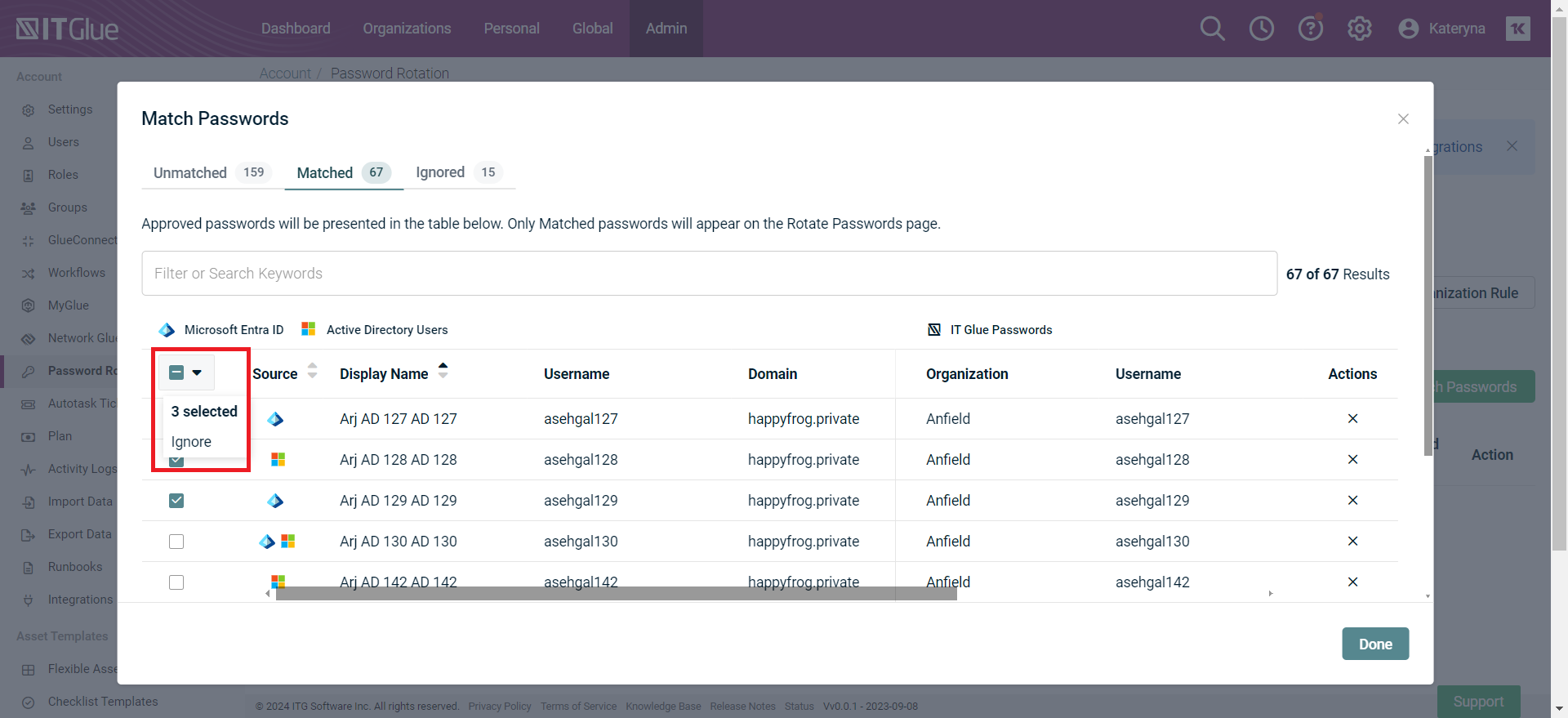Image resolution: width=1568 pixels, height=718 pixels.
Task: Toggle the select-all header checkbox
Action: pos(176,372)
